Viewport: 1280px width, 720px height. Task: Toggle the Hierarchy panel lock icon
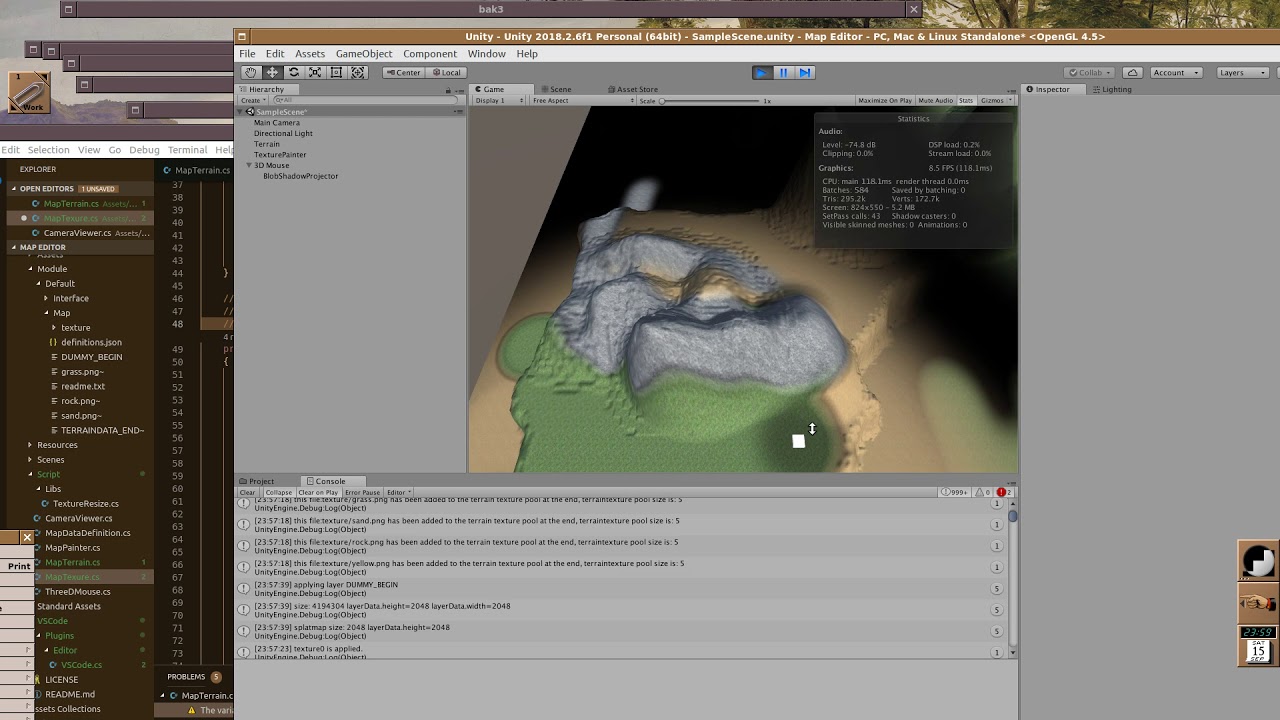tap(448, 90)
